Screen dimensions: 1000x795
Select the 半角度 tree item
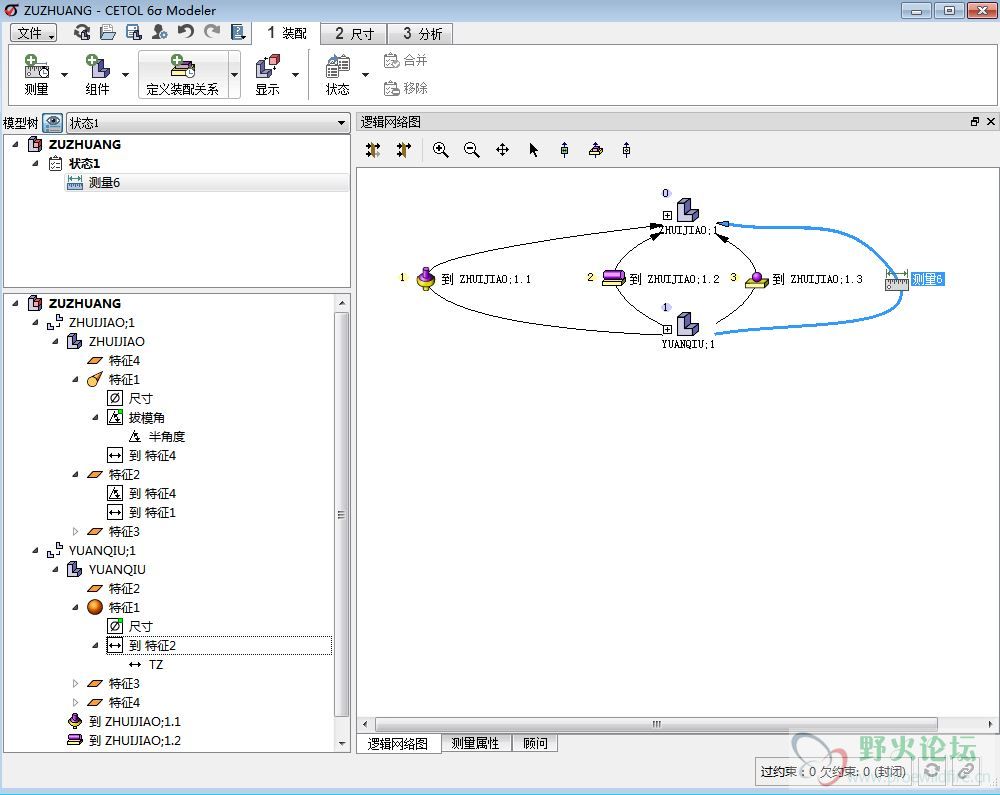166,437
